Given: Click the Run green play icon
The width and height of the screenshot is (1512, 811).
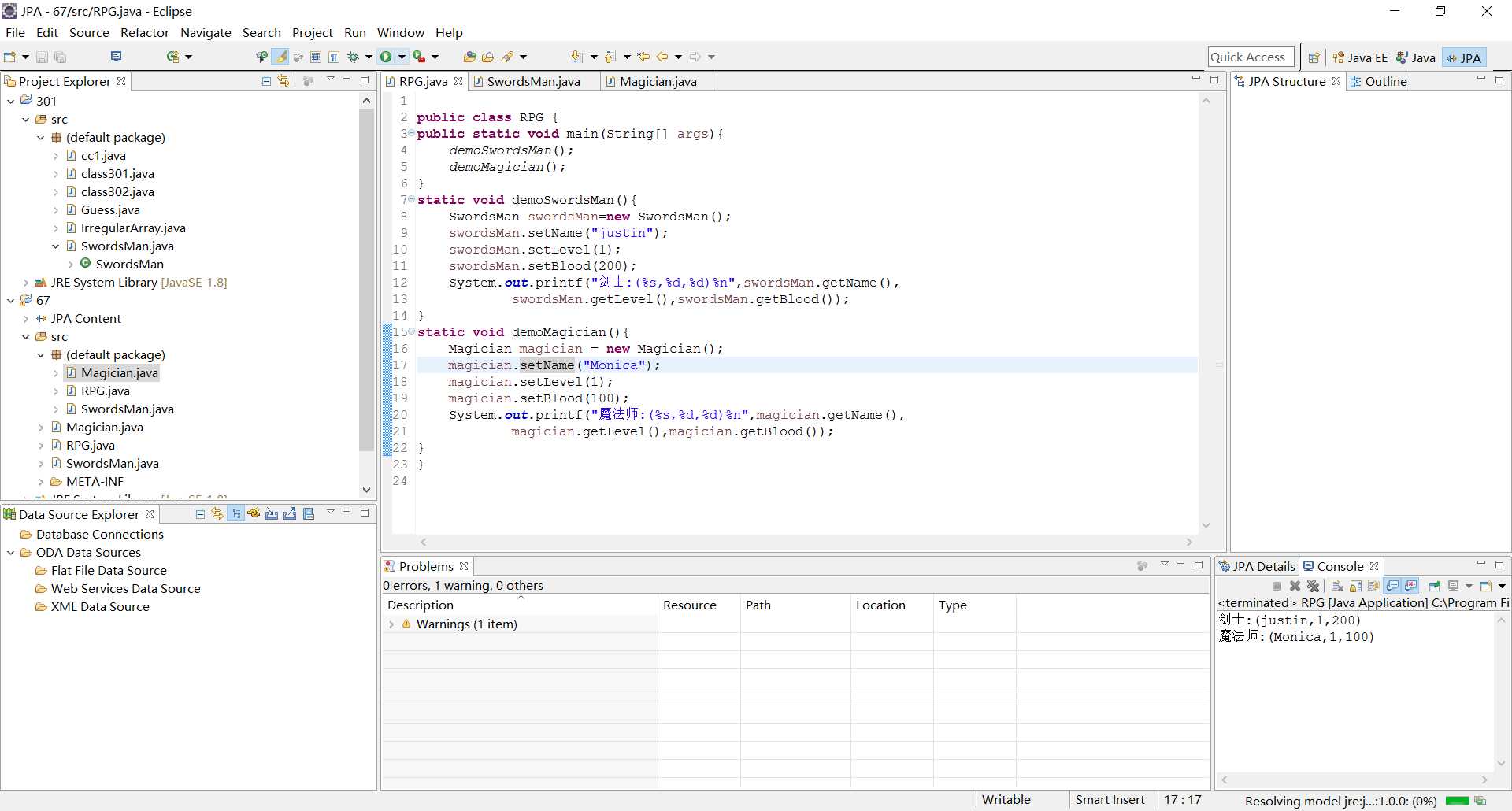Looking at the screenshot, I should click(x=386, y=57).
